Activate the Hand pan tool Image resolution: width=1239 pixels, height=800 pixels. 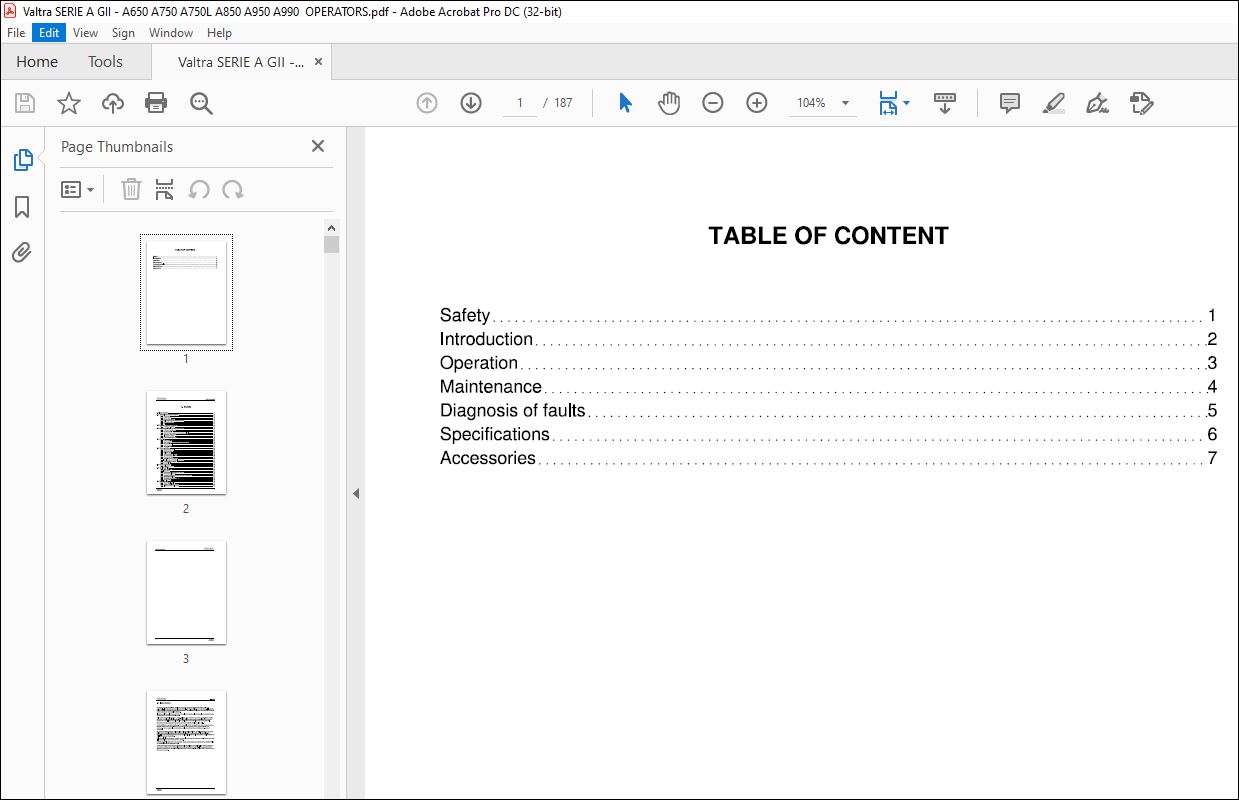[x=669, y=103]
